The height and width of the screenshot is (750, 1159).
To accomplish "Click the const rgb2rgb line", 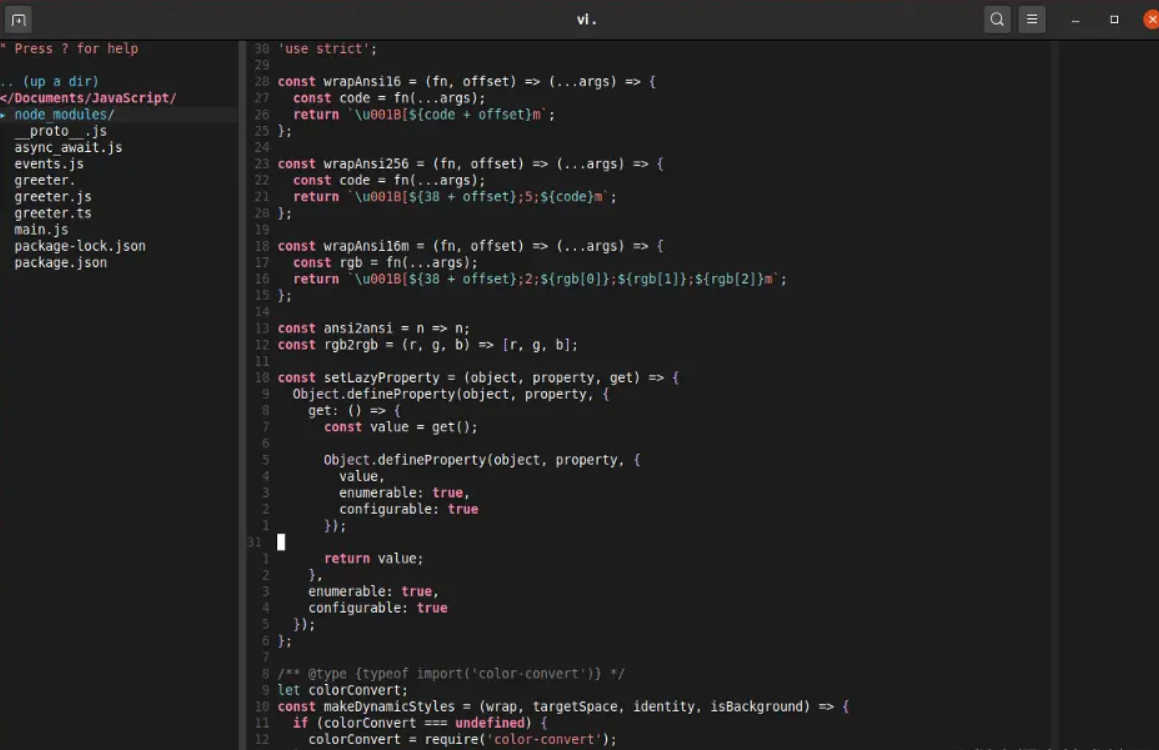I will tap(427, 344).
